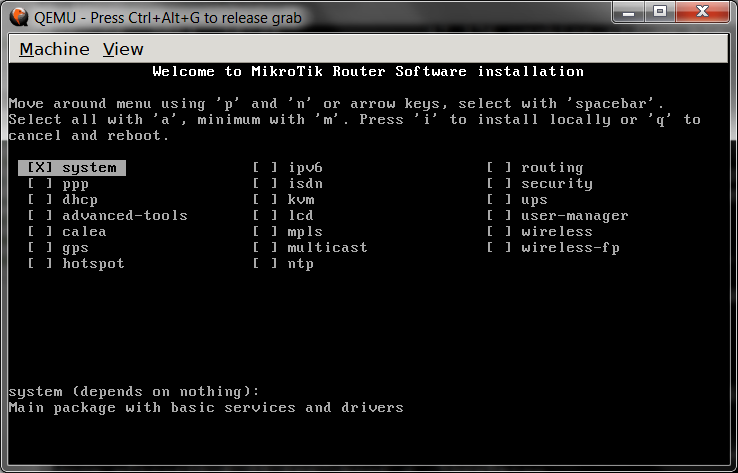Enable the security package checkbox
The width and height of the screenshot is (738, 473).
(x=499, y=184)
